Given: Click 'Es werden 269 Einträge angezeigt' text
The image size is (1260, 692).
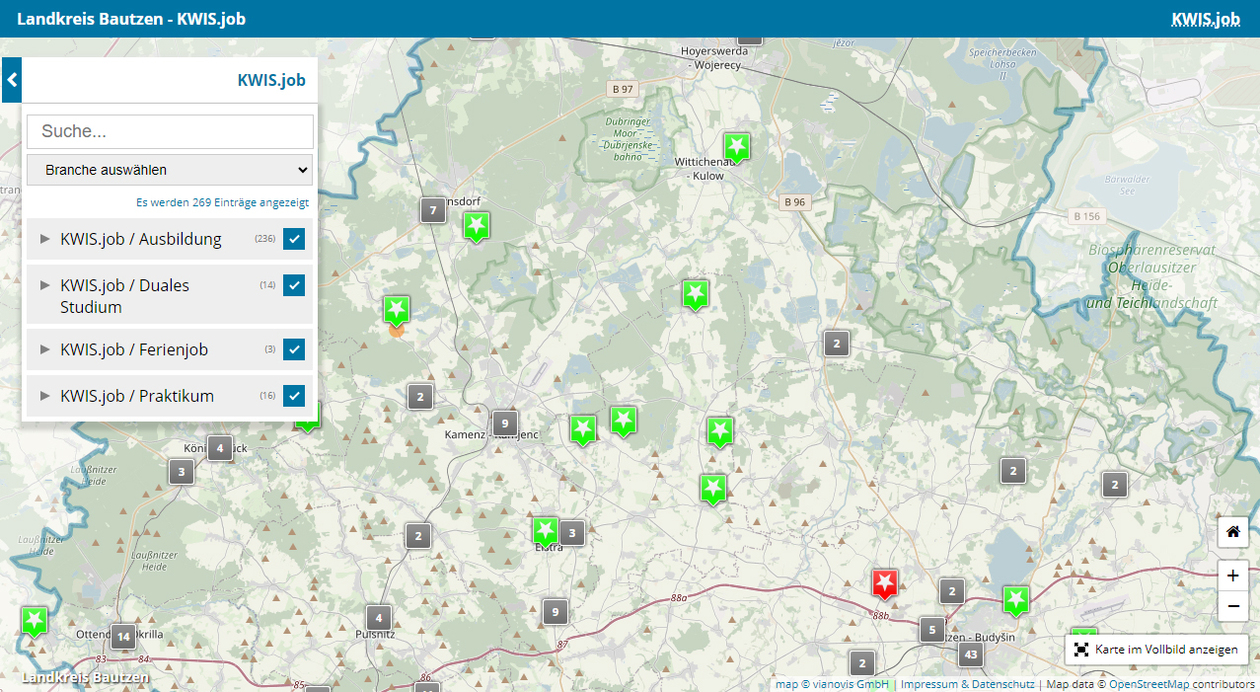Looking at the screenshot, I should (223, 202).
